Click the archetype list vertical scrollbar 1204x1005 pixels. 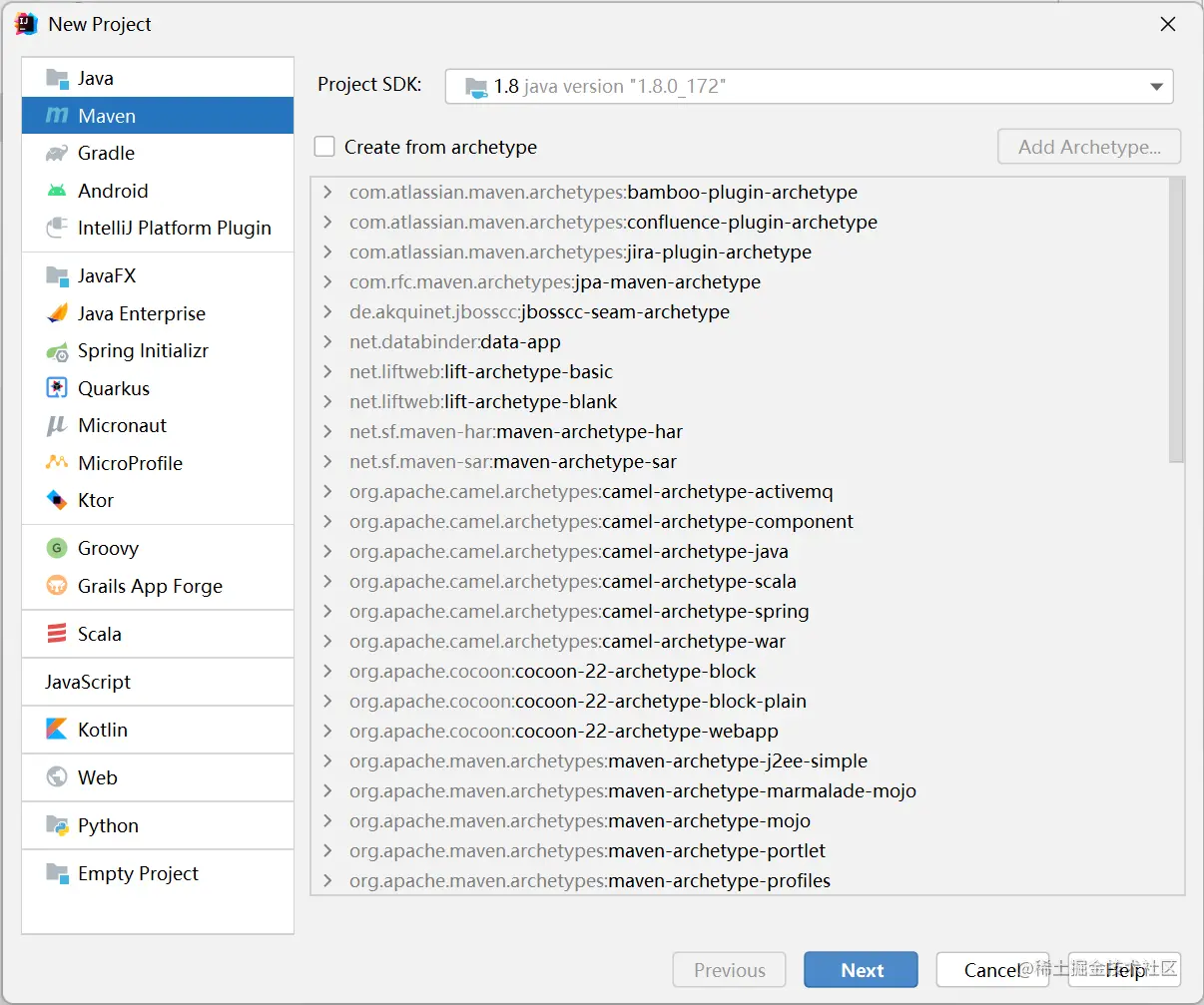[1176, 319]
